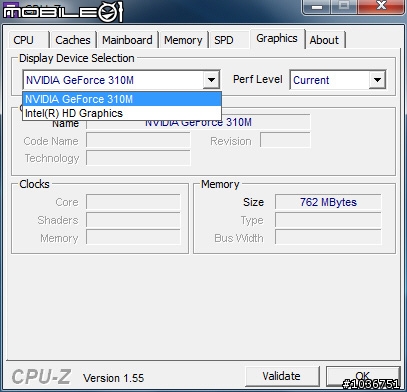Click the Validate button
Image resolution: width=407 pixels, height=392 pixels.
tap(282, 376)
